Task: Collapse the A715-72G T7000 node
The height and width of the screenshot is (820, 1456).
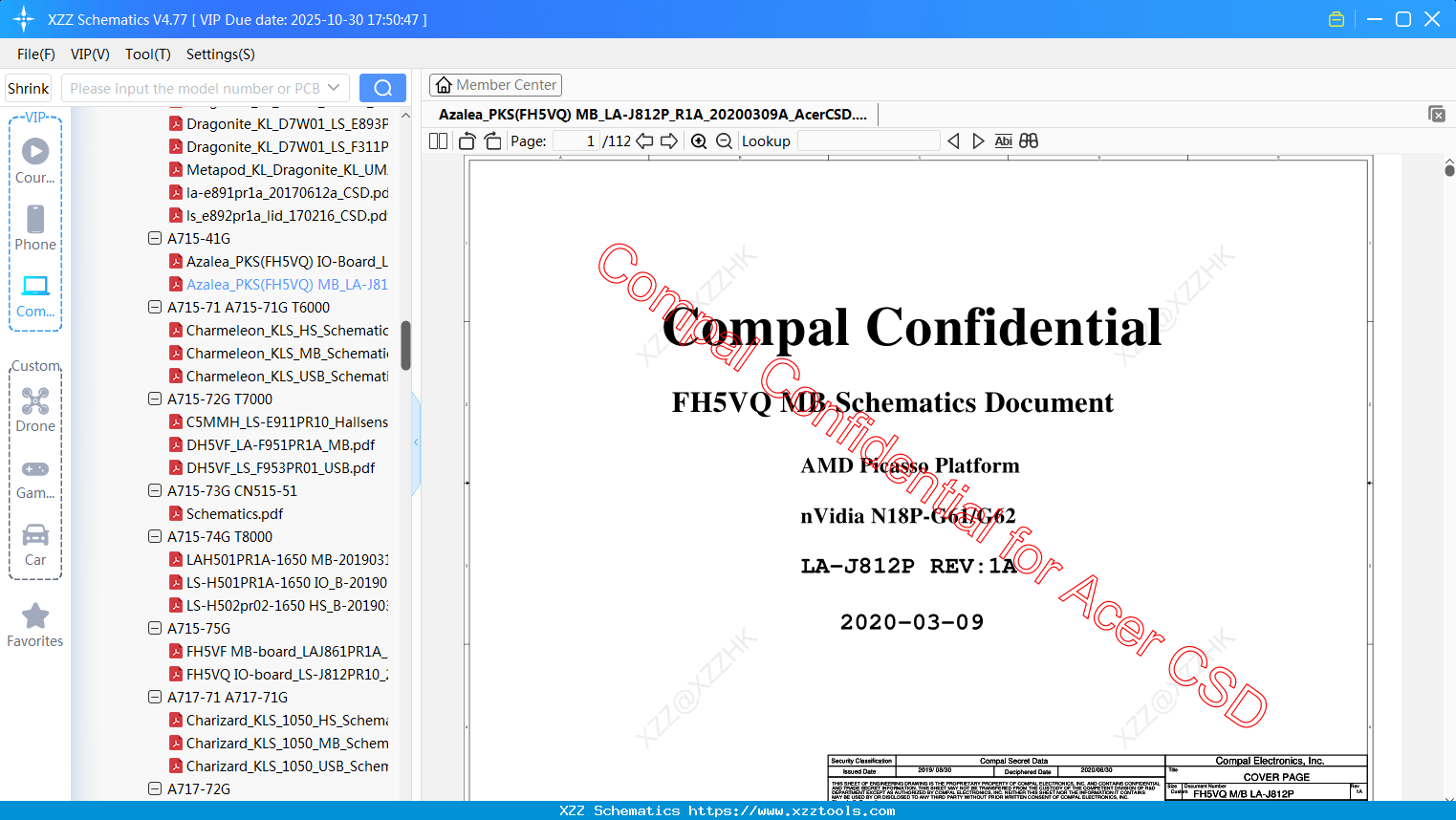Action: coord(155,399)
